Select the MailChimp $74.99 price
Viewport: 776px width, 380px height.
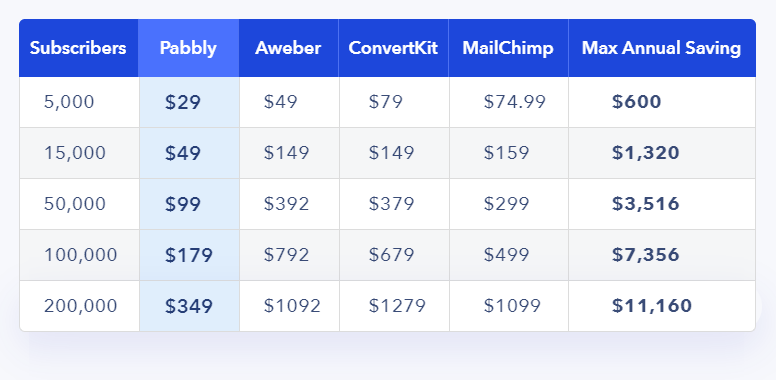(x=515, y=102)
